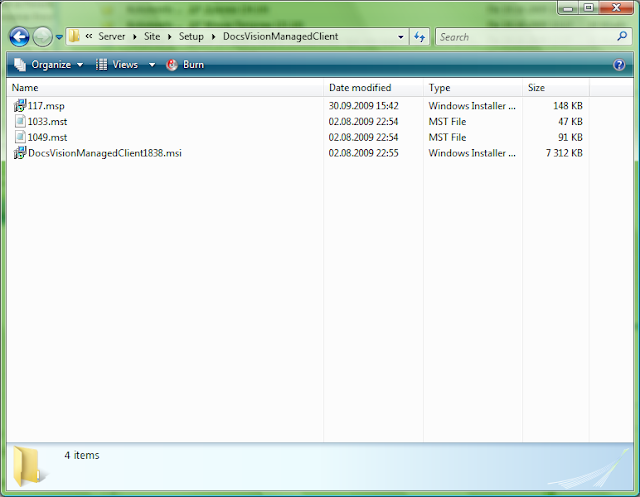Open recent pages dropdown beside Forward button
This screenshot has width=640, height=497.
click(x=59, y=37)
